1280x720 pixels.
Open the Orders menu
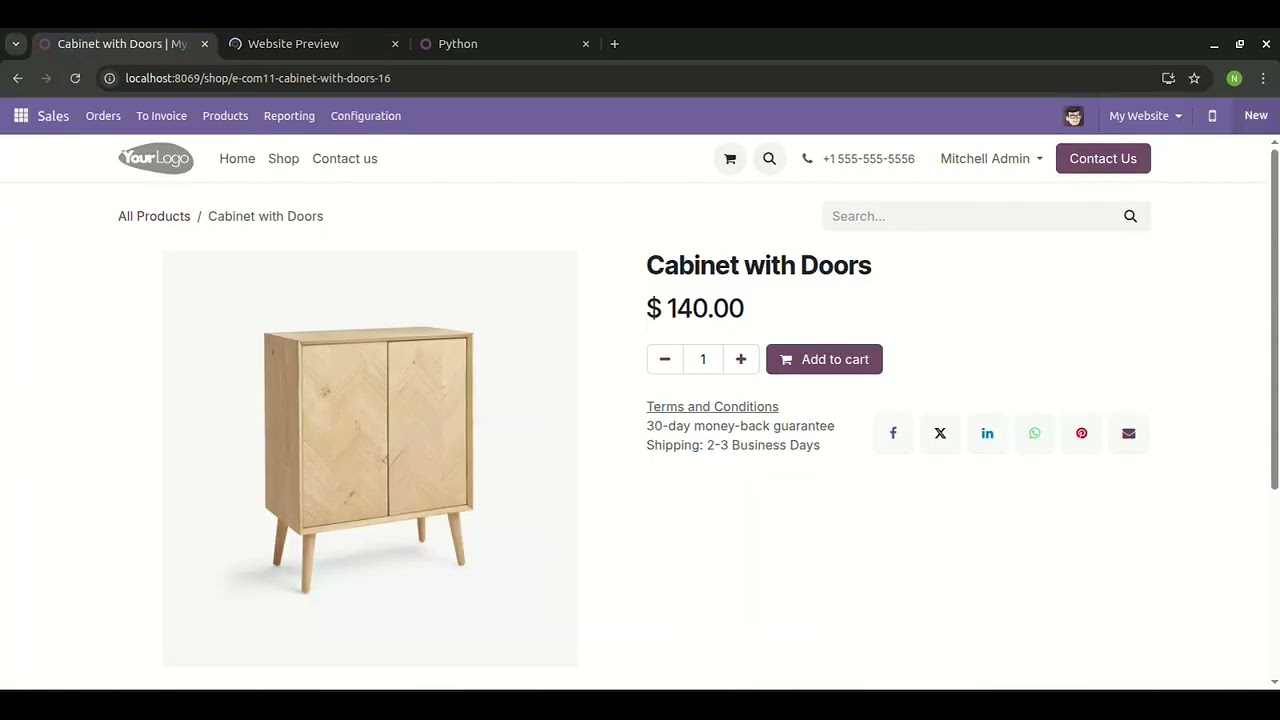[103, 116]
